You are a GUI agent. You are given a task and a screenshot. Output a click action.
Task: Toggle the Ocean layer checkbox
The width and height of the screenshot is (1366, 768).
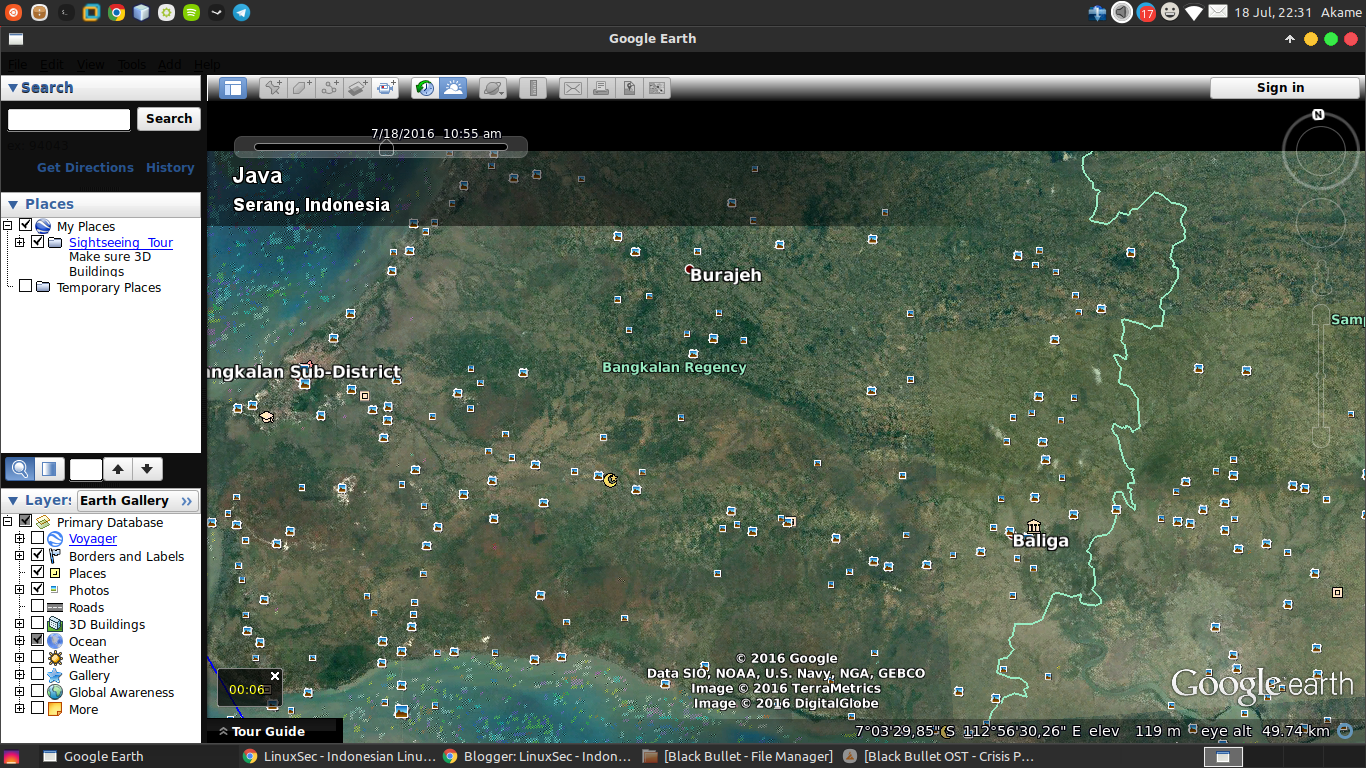pos(38,640)
